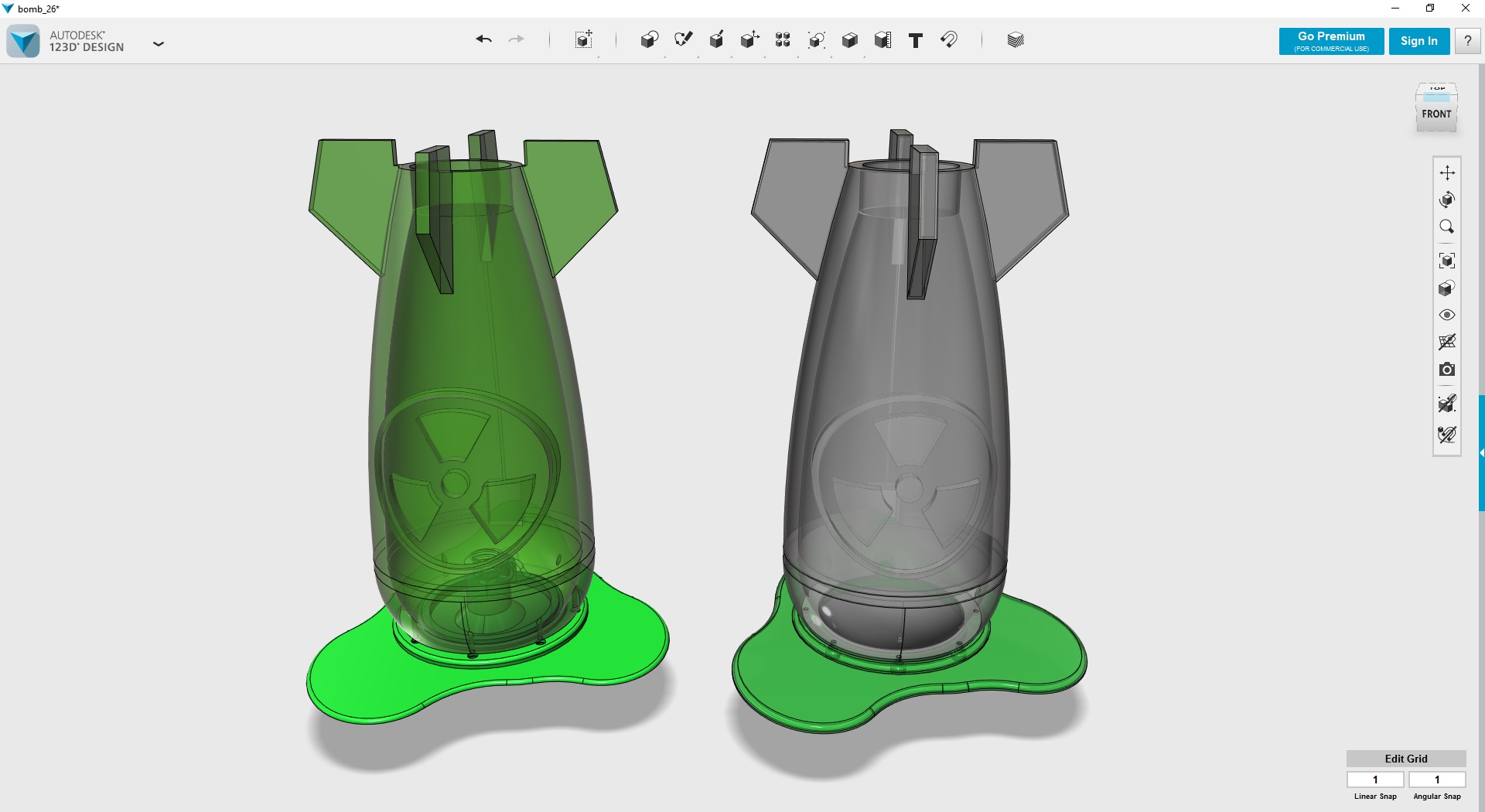Redo the last undone action
This screenshot has width=1485, height=812.
[x=516, y=39]
